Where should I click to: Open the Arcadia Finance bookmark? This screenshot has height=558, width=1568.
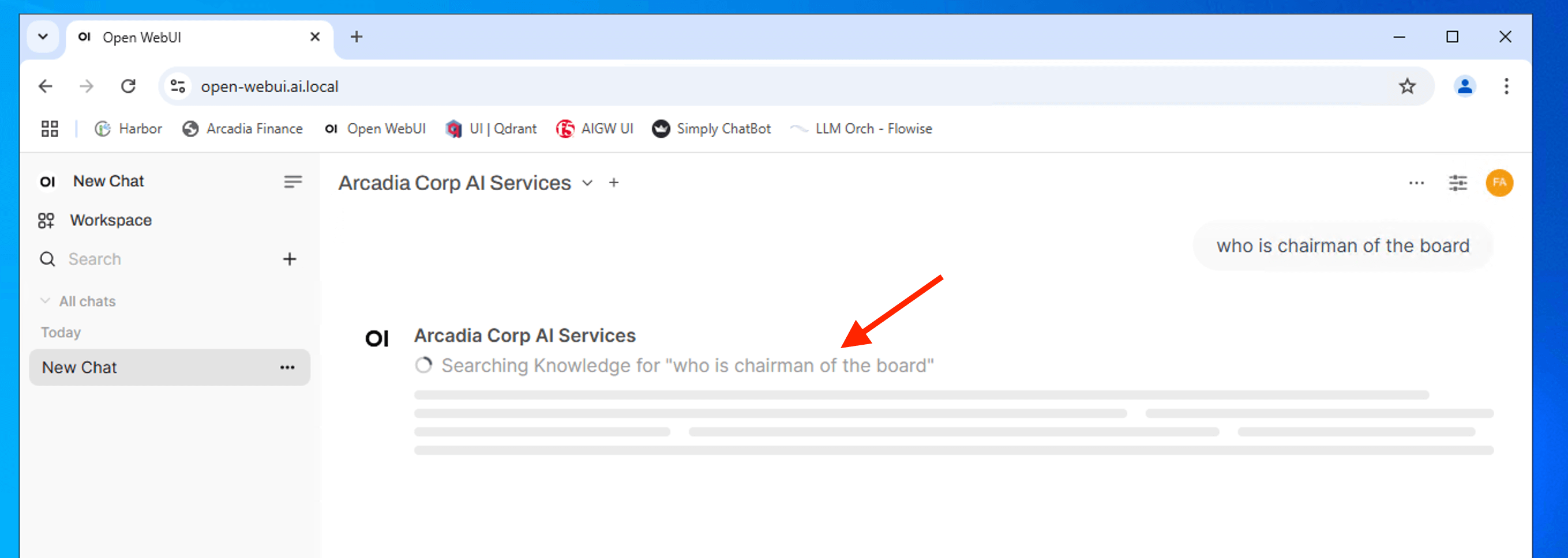point(242,129)
